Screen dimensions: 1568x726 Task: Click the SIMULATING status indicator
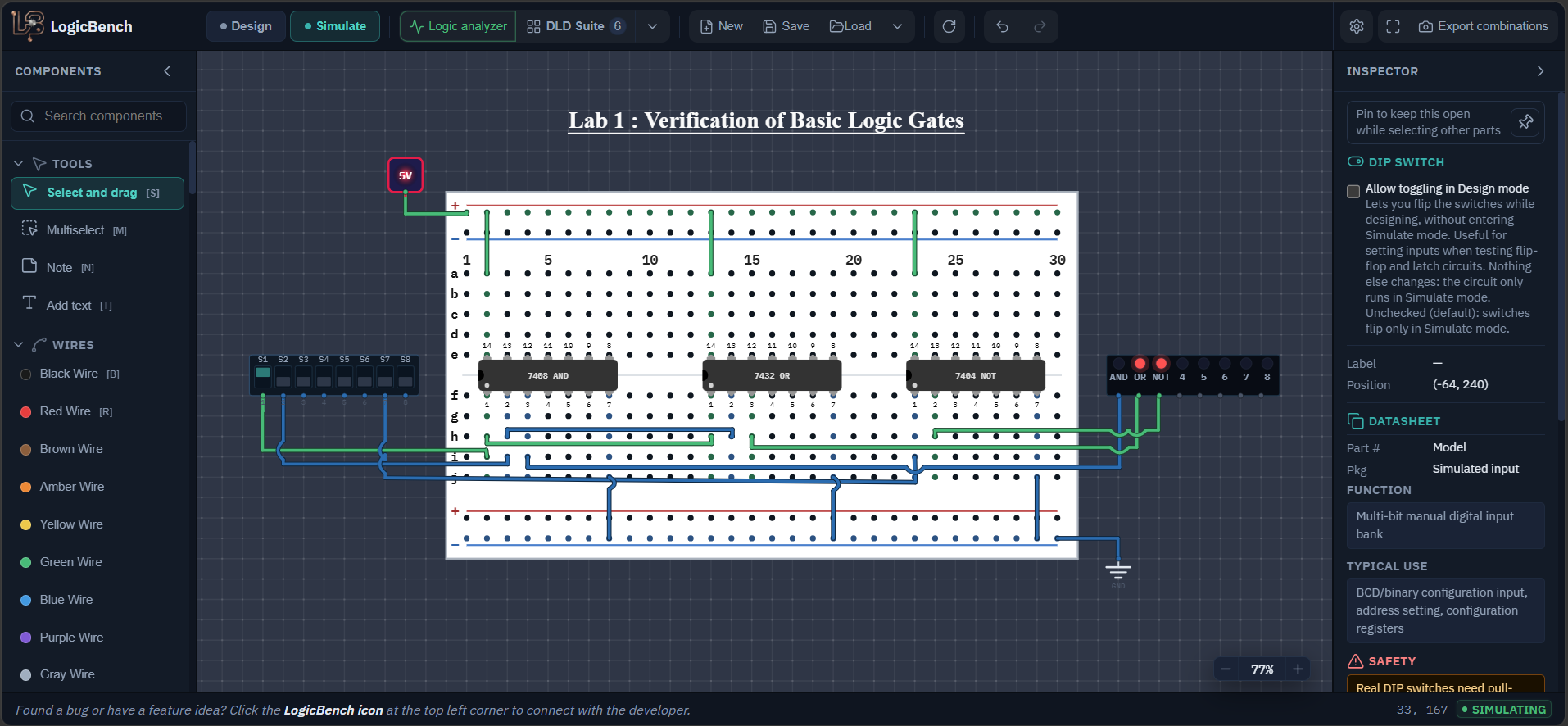tap(1503, 710)
